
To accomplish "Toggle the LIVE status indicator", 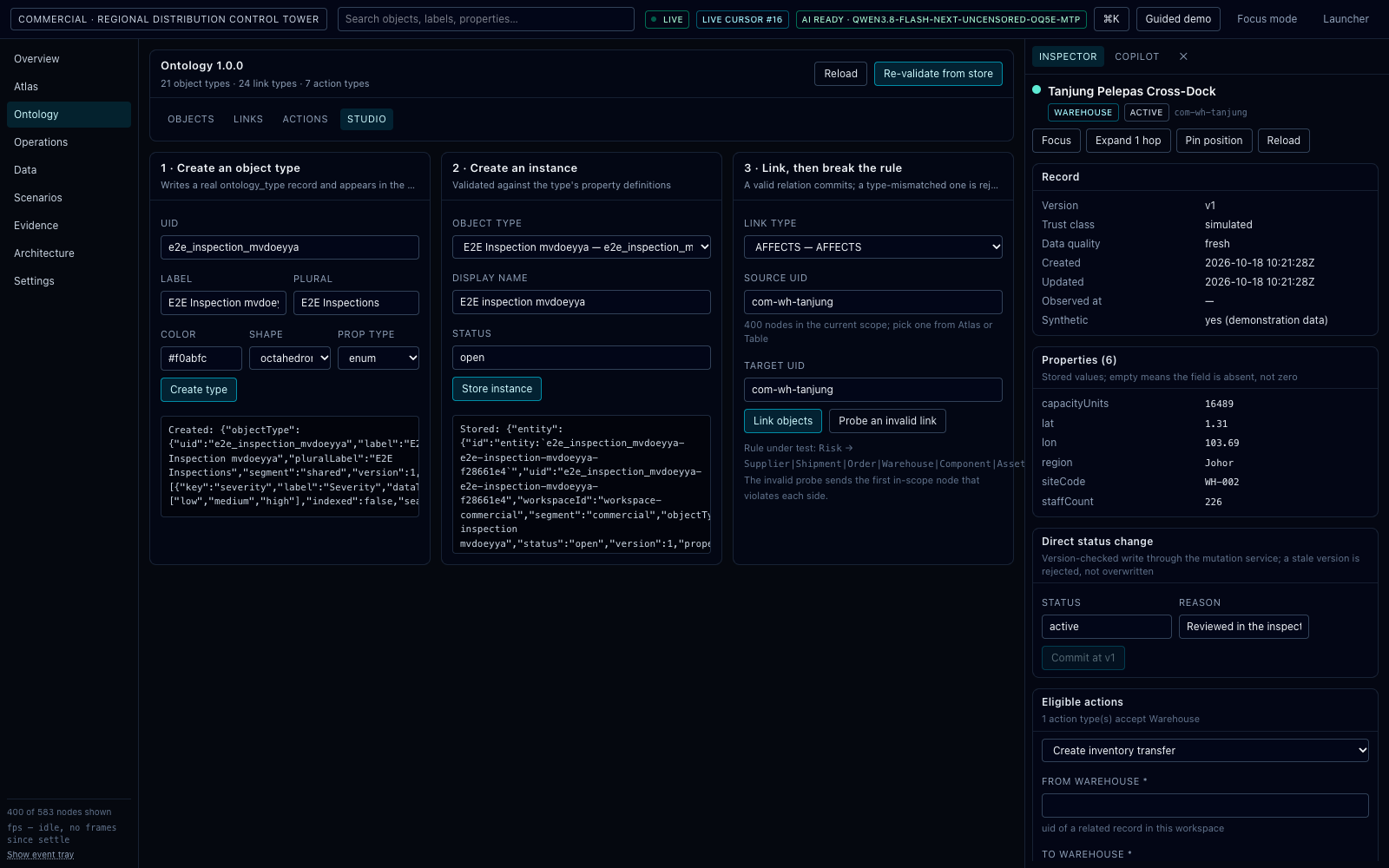I will point(668,19).
